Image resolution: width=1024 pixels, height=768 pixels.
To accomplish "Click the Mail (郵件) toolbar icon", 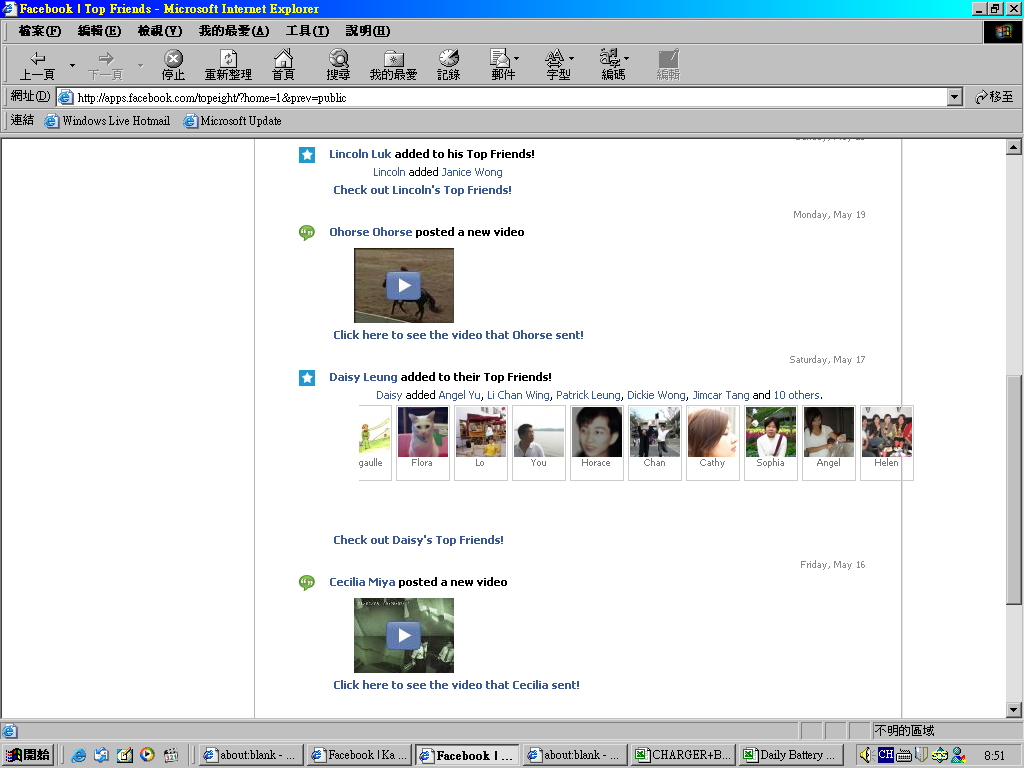I will coord(503,65).
